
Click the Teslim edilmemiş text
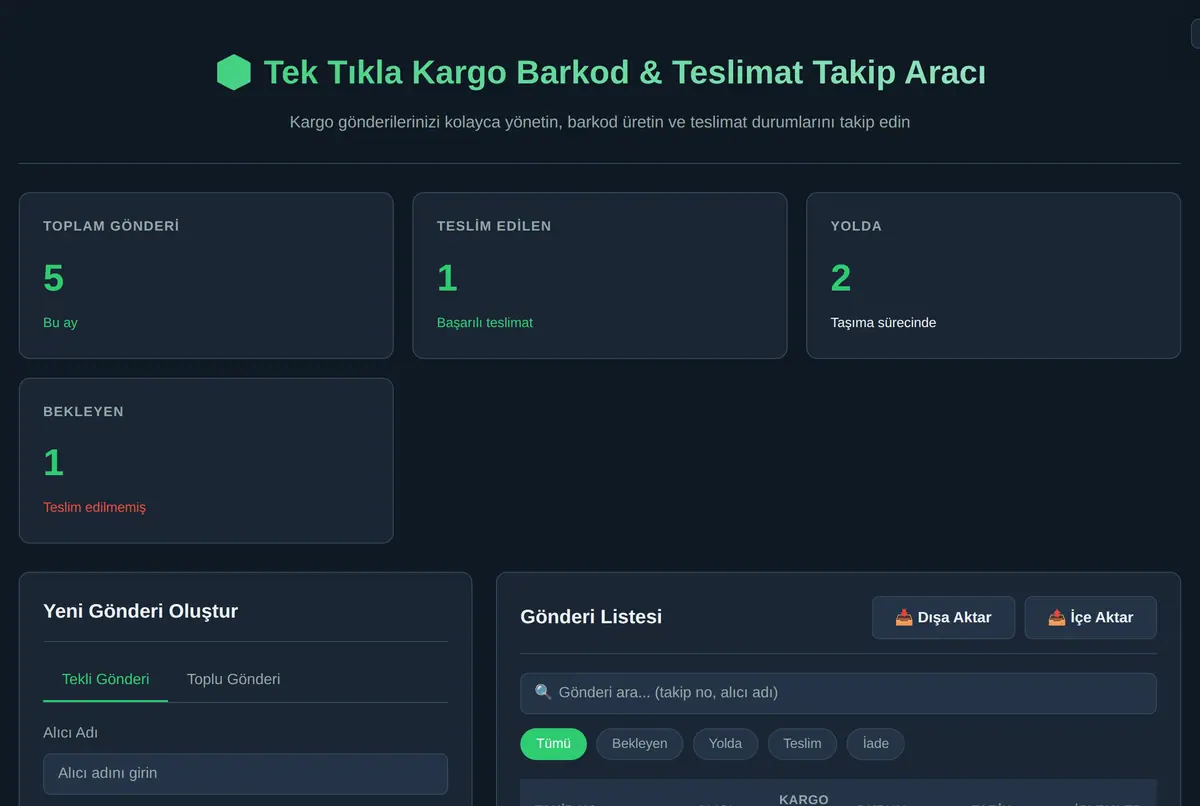point(94,507)
